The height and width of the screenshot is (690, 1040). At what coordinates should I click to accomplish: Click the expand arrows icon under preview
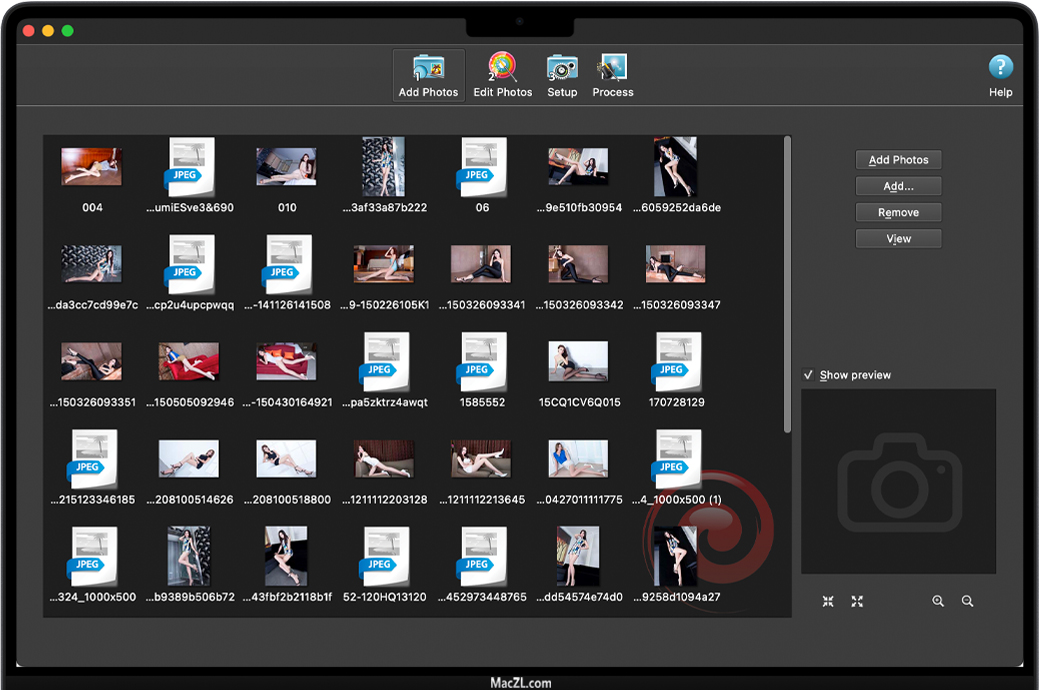857,601
